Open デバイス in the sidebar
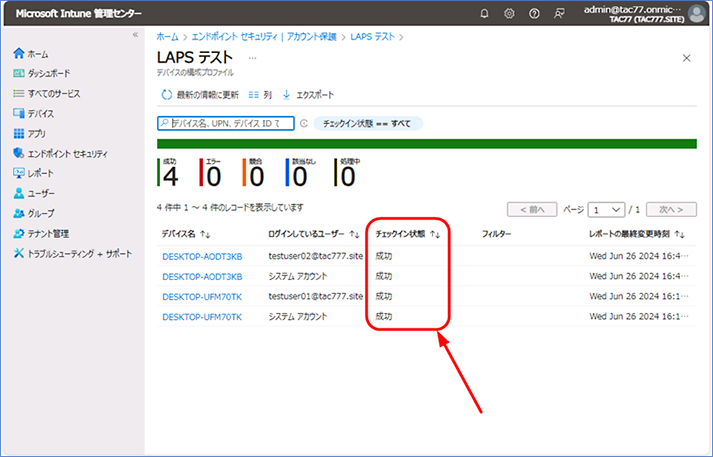 pos(34,114)
